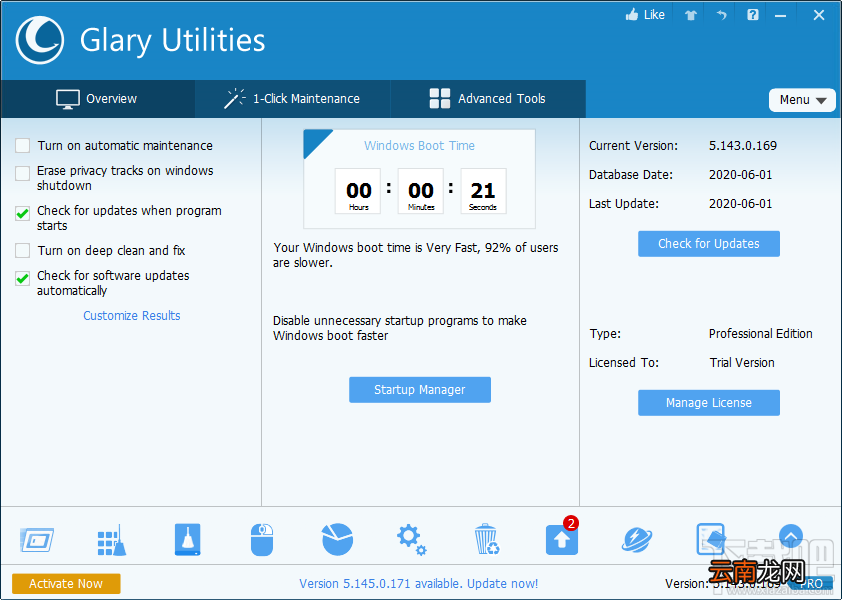
Task: Open the gears Process Manager icon
Action: [x=411, y=540]
